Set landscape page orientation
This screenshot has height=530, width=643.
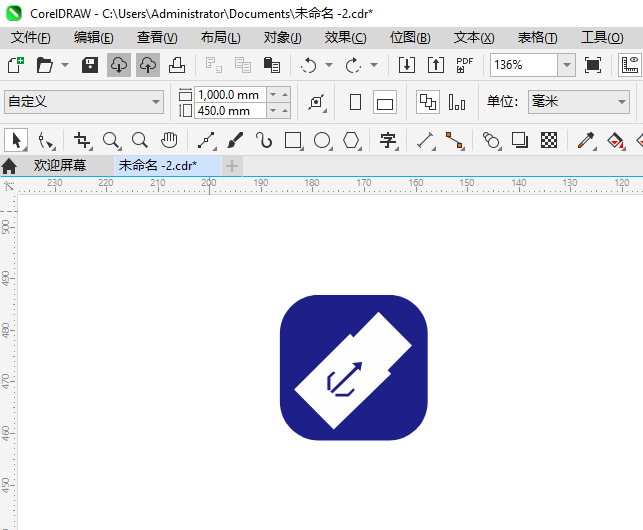click(385, 102)
